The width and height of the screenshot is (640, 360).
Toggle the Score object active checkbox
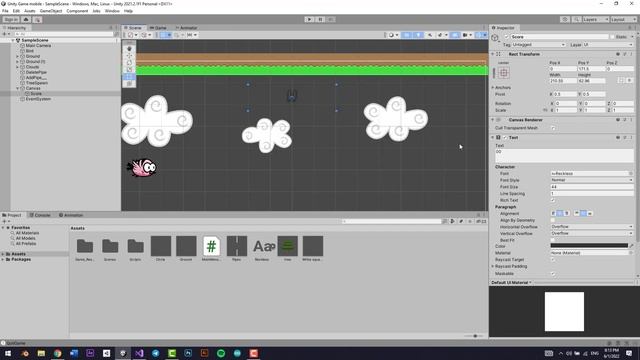coord(507,37)
